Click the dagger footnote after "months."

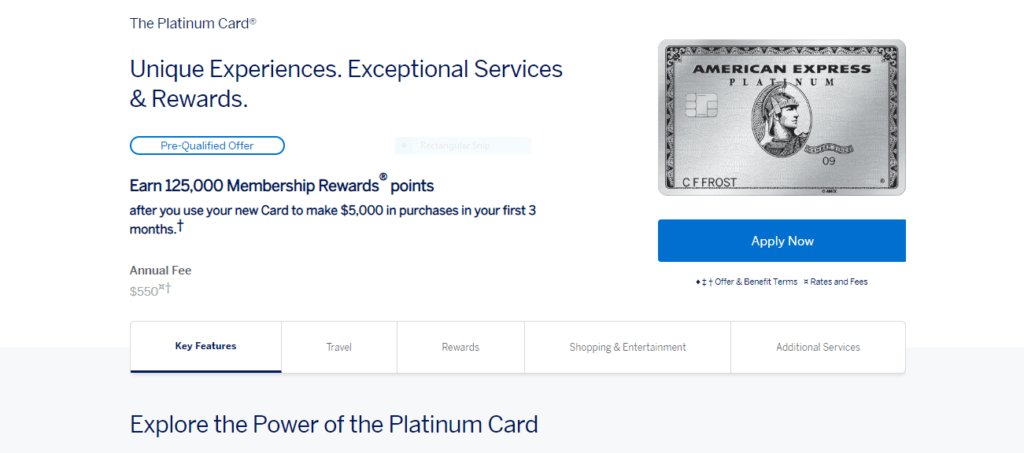point(180,226)
